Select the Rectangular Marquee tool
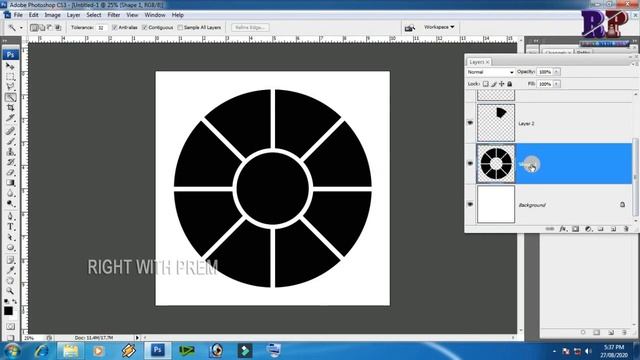Image resolution: width=640 pixels, height=360 pixels. 10,77
